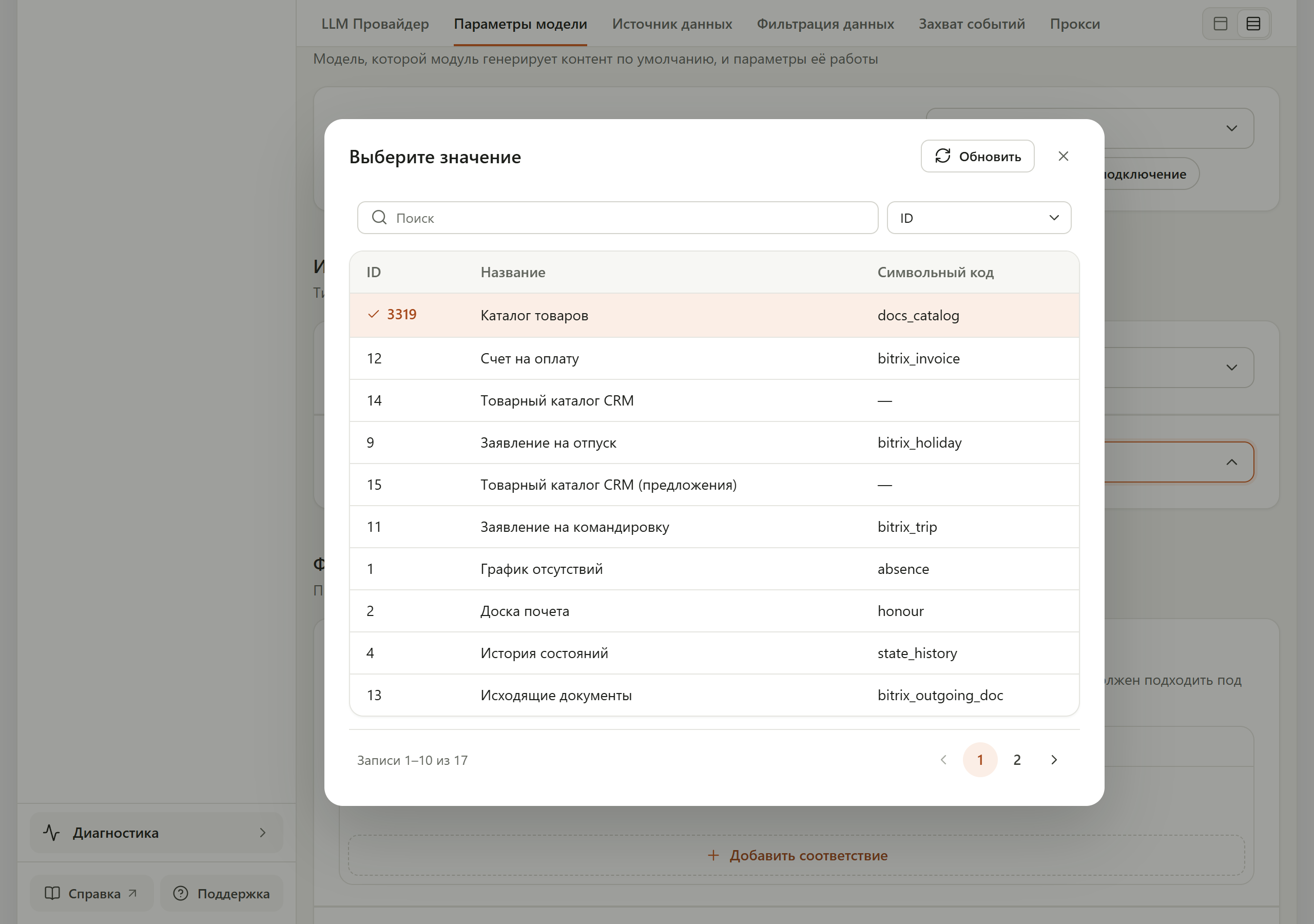
Task: Switch to rows layout view icon
Action: (1253, 24)
